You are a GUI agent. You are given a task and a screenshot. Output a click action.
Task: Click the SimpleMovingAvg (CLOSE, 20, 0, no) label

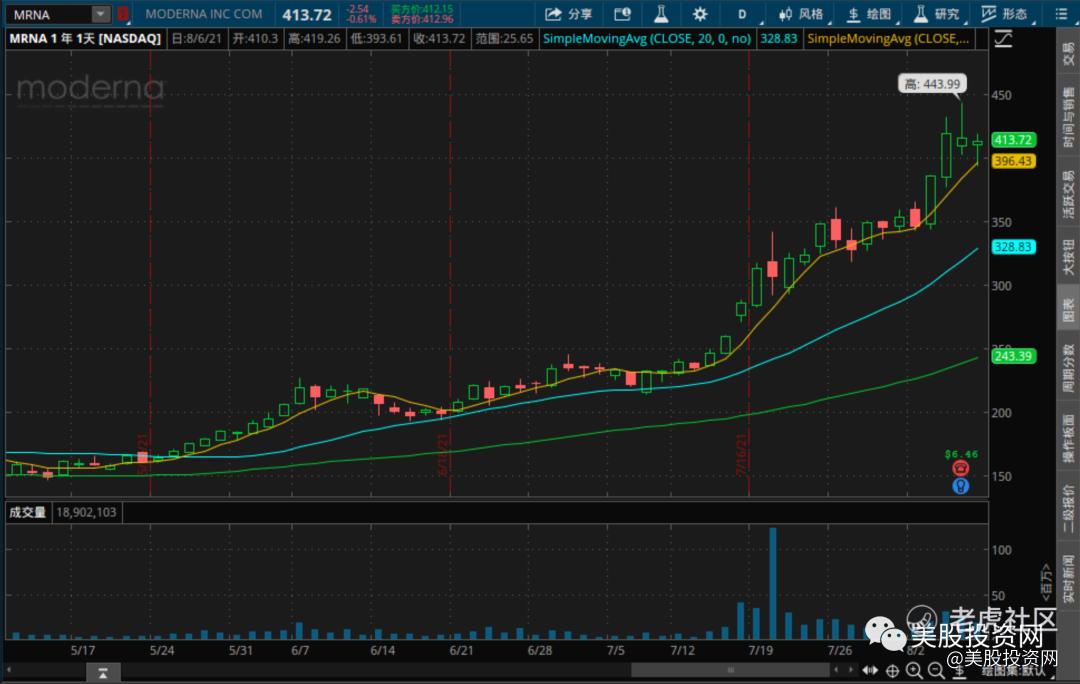[x=647, y=39]
